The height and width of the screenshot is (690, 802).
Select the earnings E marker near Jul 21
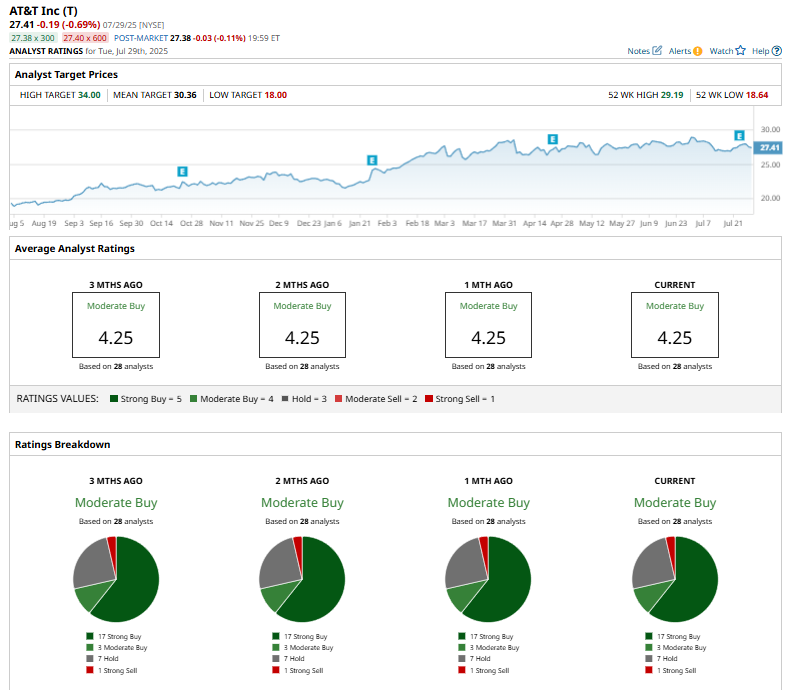coord(739,135)
